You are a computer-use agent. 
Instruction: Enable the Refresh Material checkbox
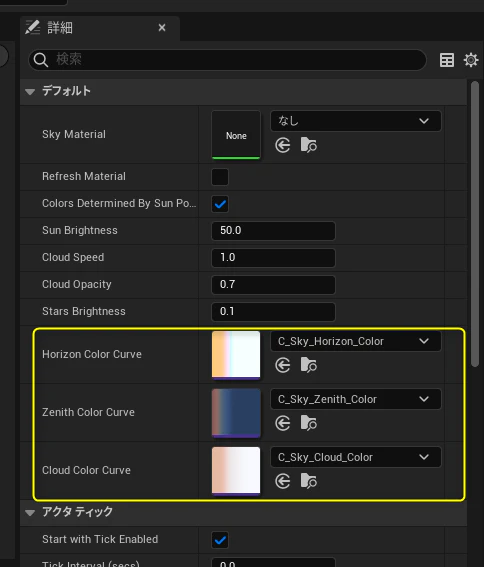[x=220, y=177]
